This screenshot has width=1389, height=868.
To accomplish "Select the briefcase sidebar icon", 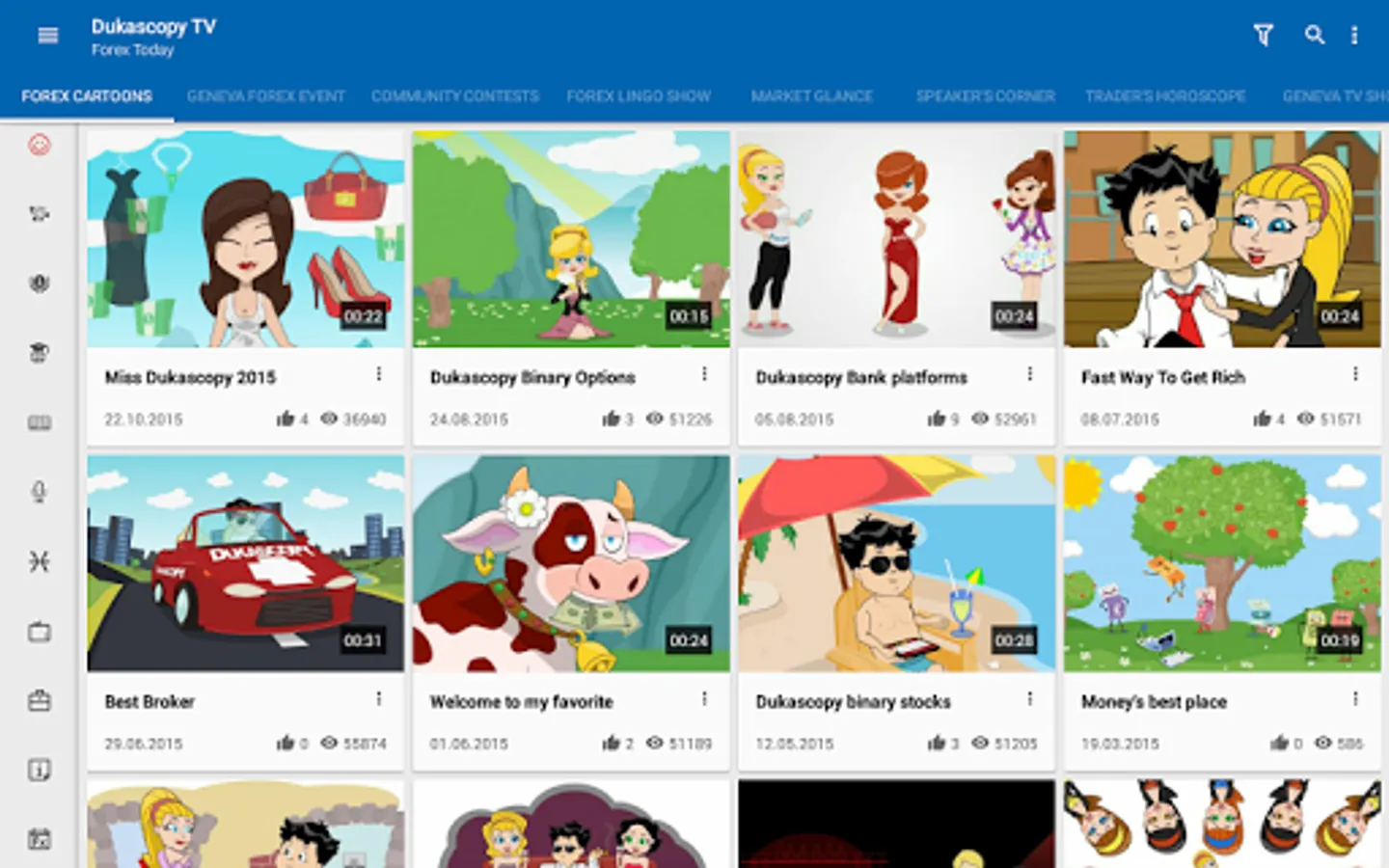I will click(40, 701).
